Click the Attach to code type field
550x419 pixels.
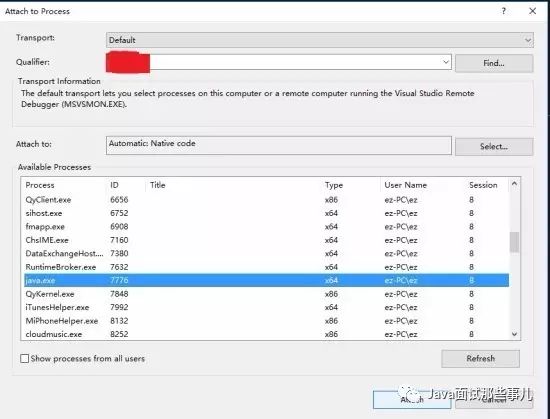click(x=279, y=145)
